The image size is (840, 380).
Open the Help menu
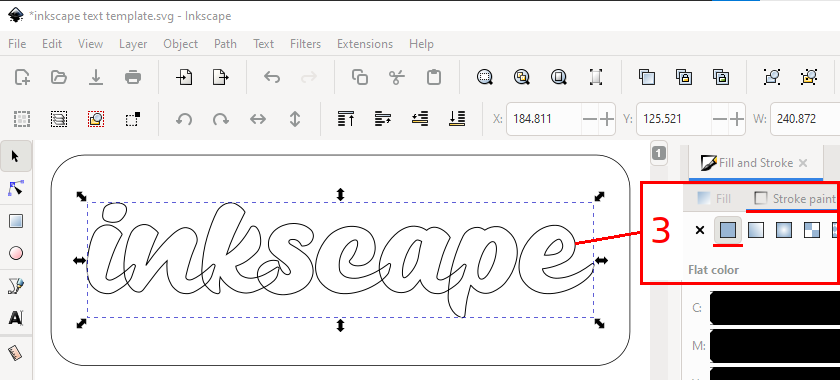point(421,44)
